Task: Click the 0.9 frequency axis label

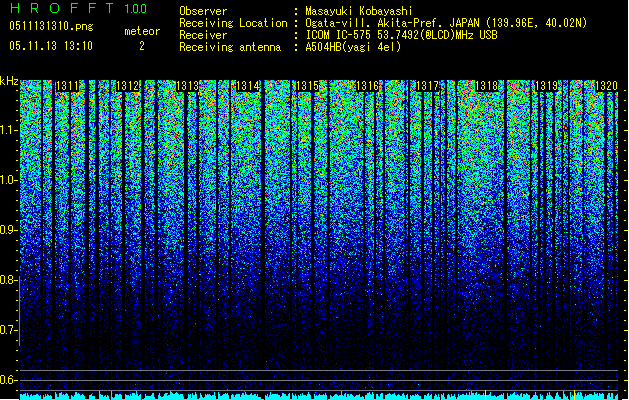Action: pos(9,230)
